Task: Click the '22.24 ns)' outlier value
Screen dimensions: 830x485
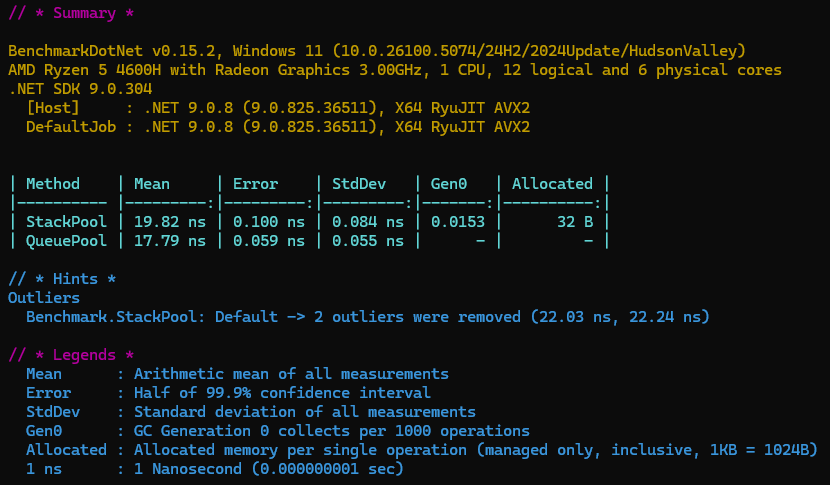Action: pyautogui.click(x=669, y=317)
